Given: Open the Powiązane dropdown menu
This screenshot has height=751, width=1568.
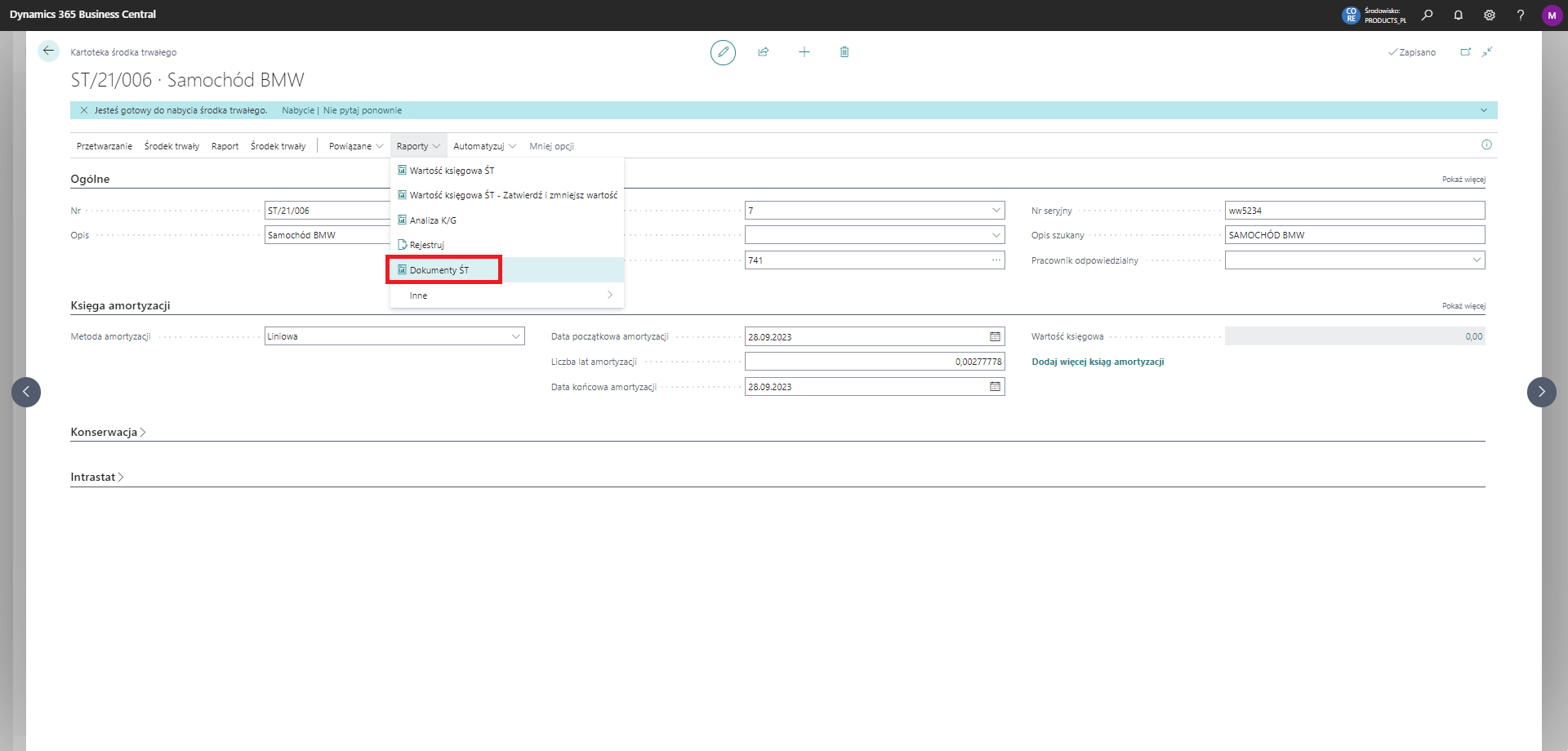Looking at the screenshot, I should pos(356,146).
